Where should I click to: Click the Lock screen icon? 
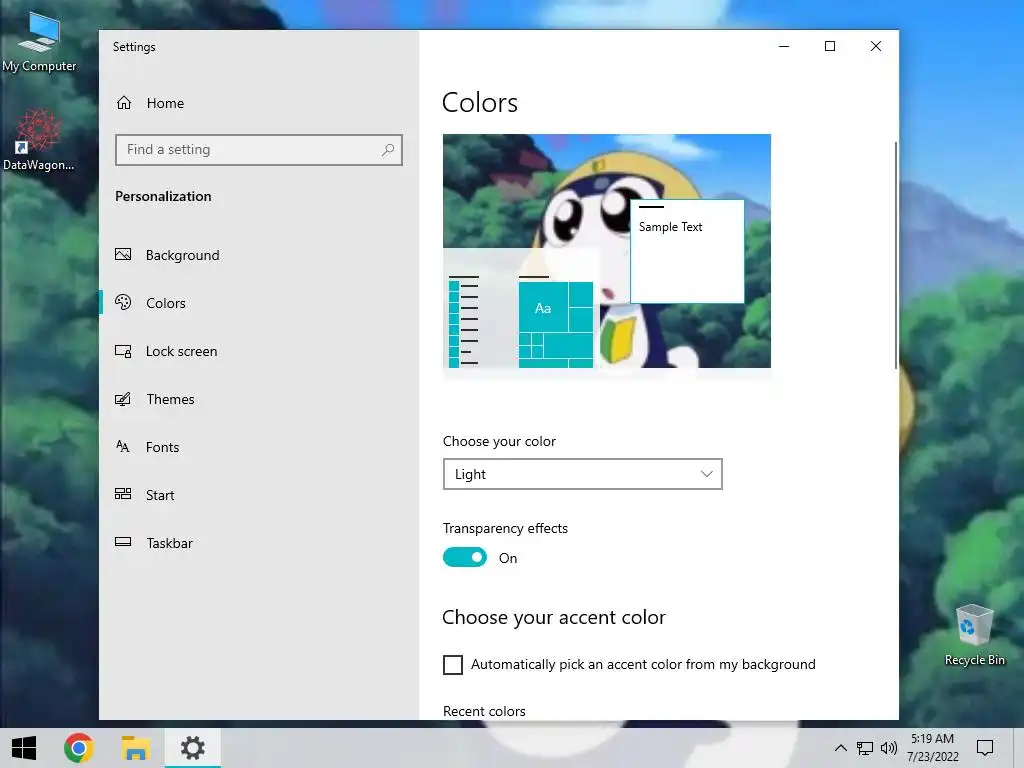click(123, 351)
